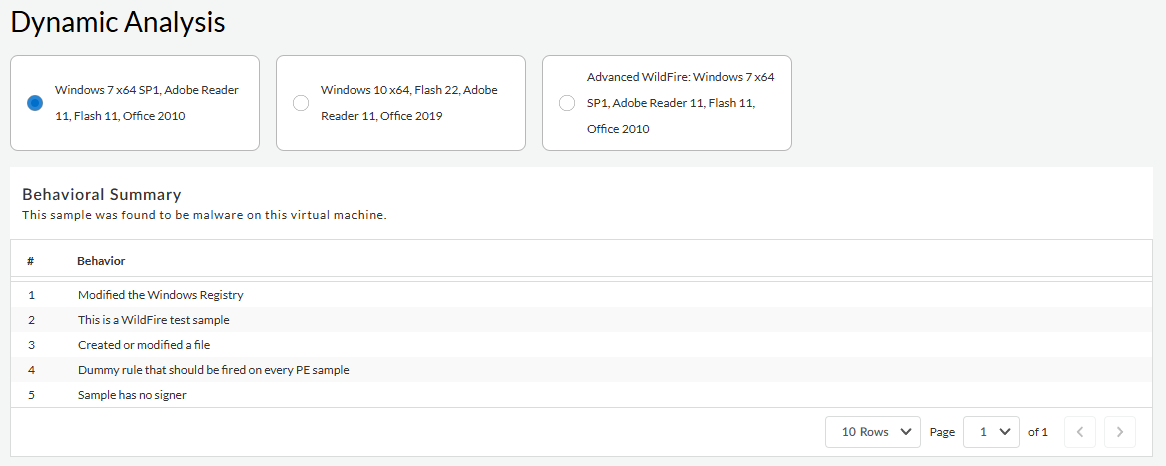Click the Windows 10 x64, Flash 22 card text
Screen dimensions: 1166x466
tap(409, 103)
